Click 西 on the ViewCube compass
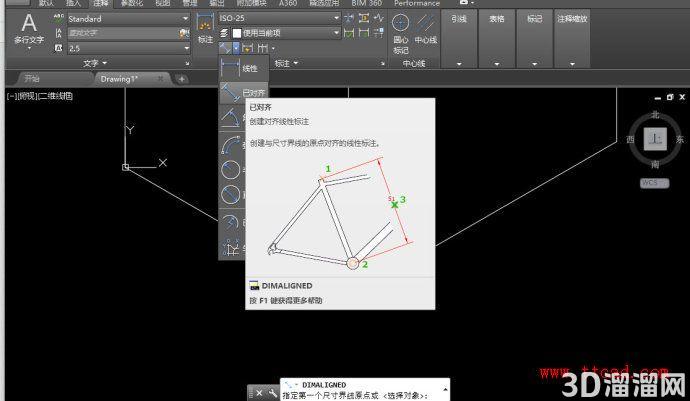 pyautogui.click(x=630, y=140)
